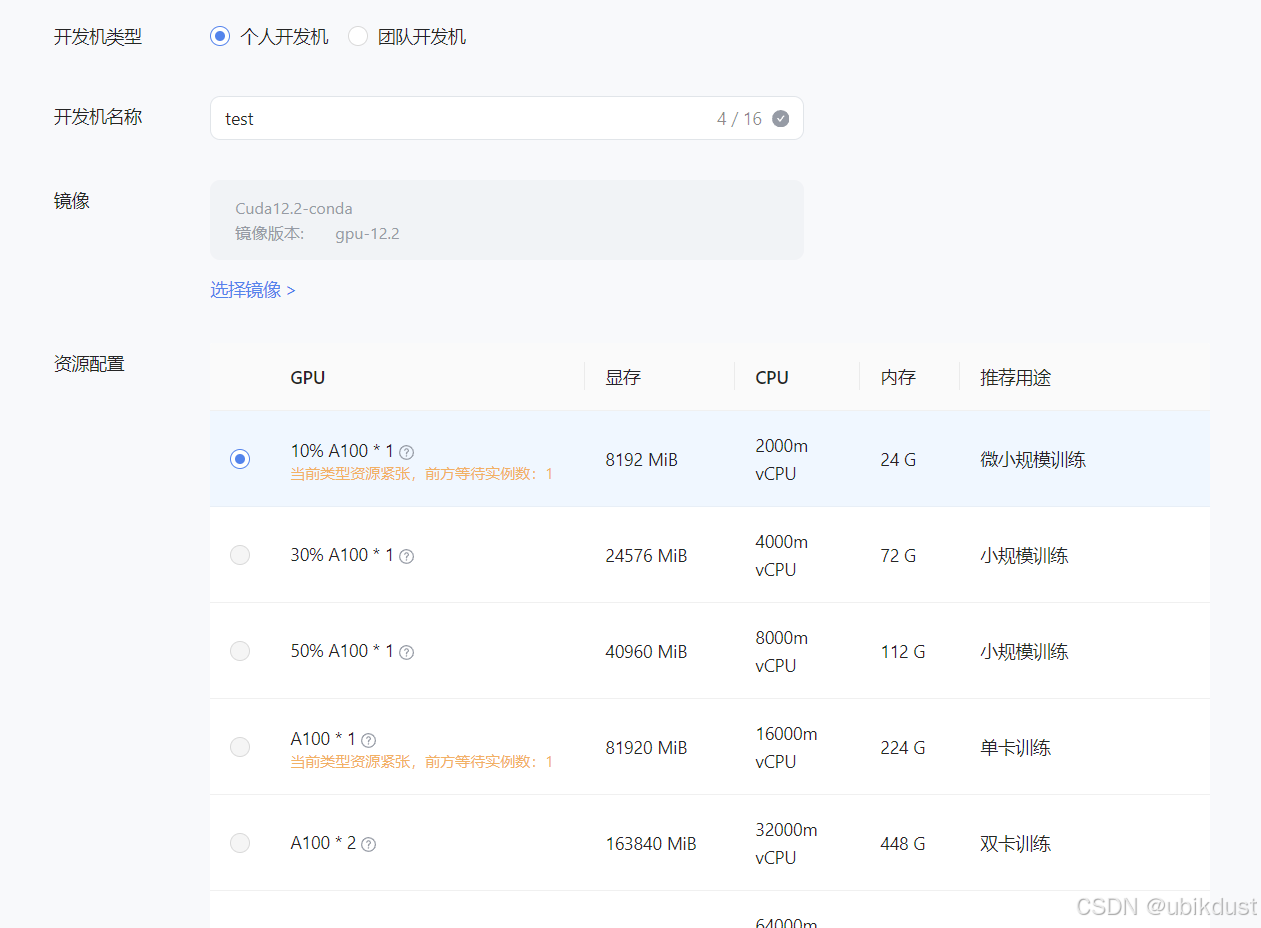Click the 224 G memory cell

point(903,748)
